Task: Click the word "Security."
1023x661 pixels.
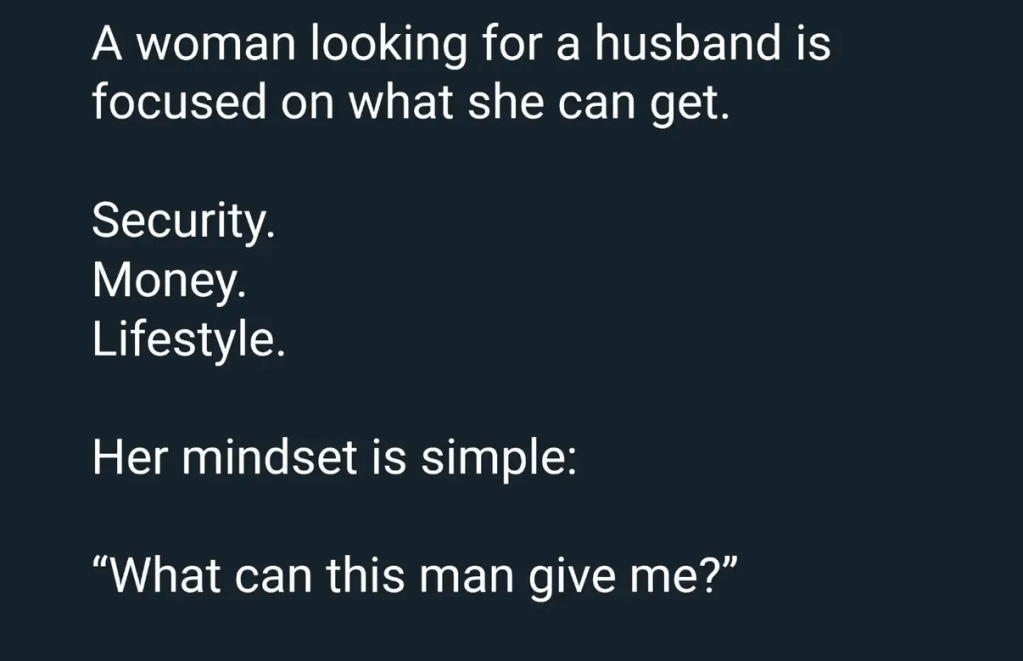Action: (183, 220)
